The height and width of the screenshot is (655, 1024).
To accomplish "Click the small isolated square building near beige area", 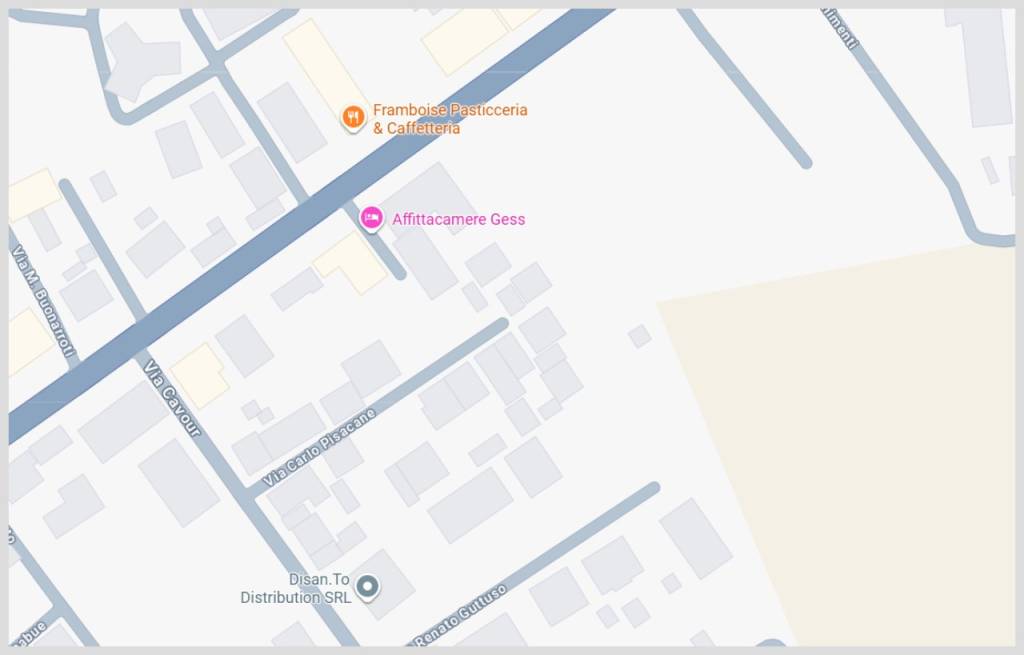I will 639,336.
